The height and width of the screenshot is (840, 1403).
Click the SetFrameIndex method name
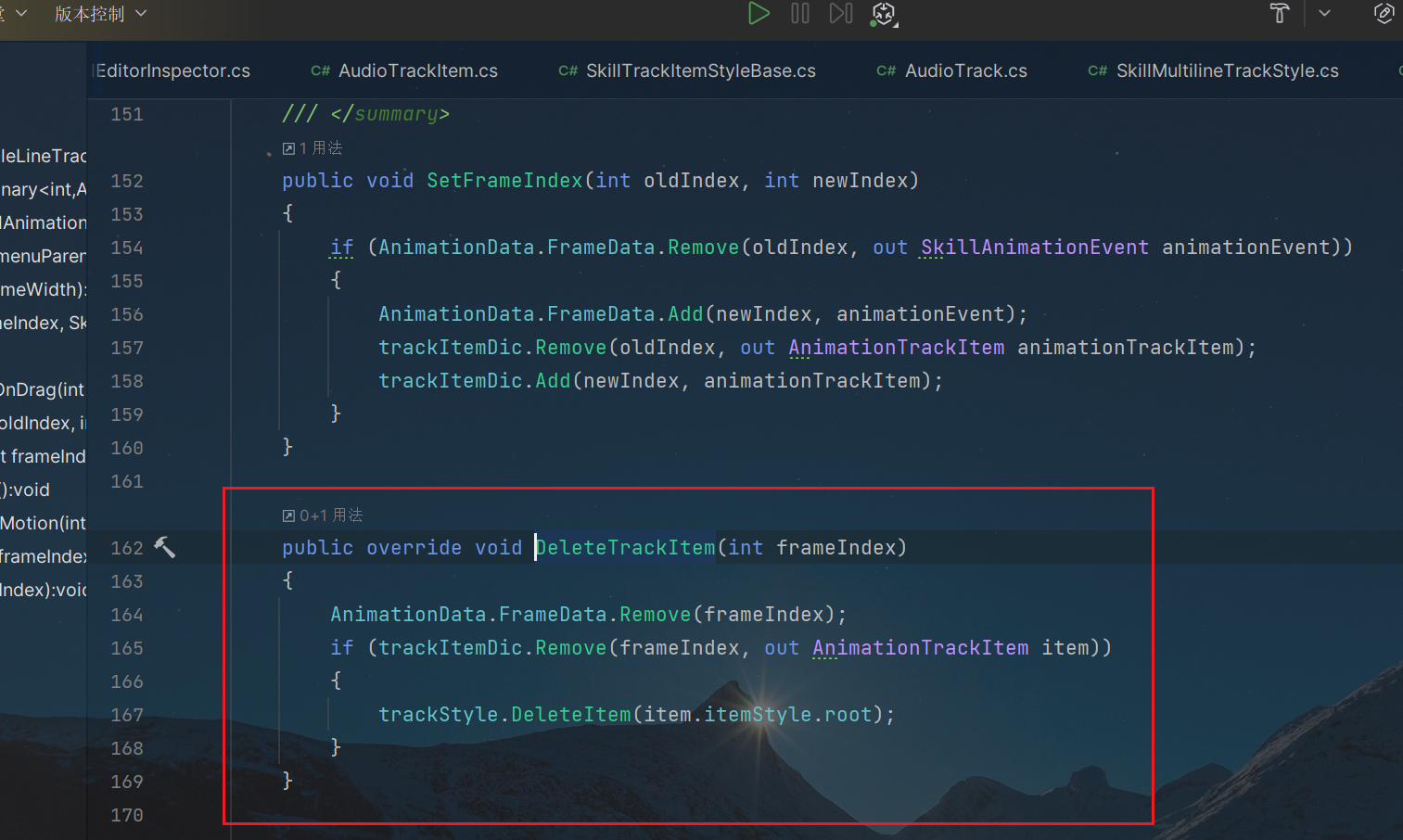click(504, 181)
